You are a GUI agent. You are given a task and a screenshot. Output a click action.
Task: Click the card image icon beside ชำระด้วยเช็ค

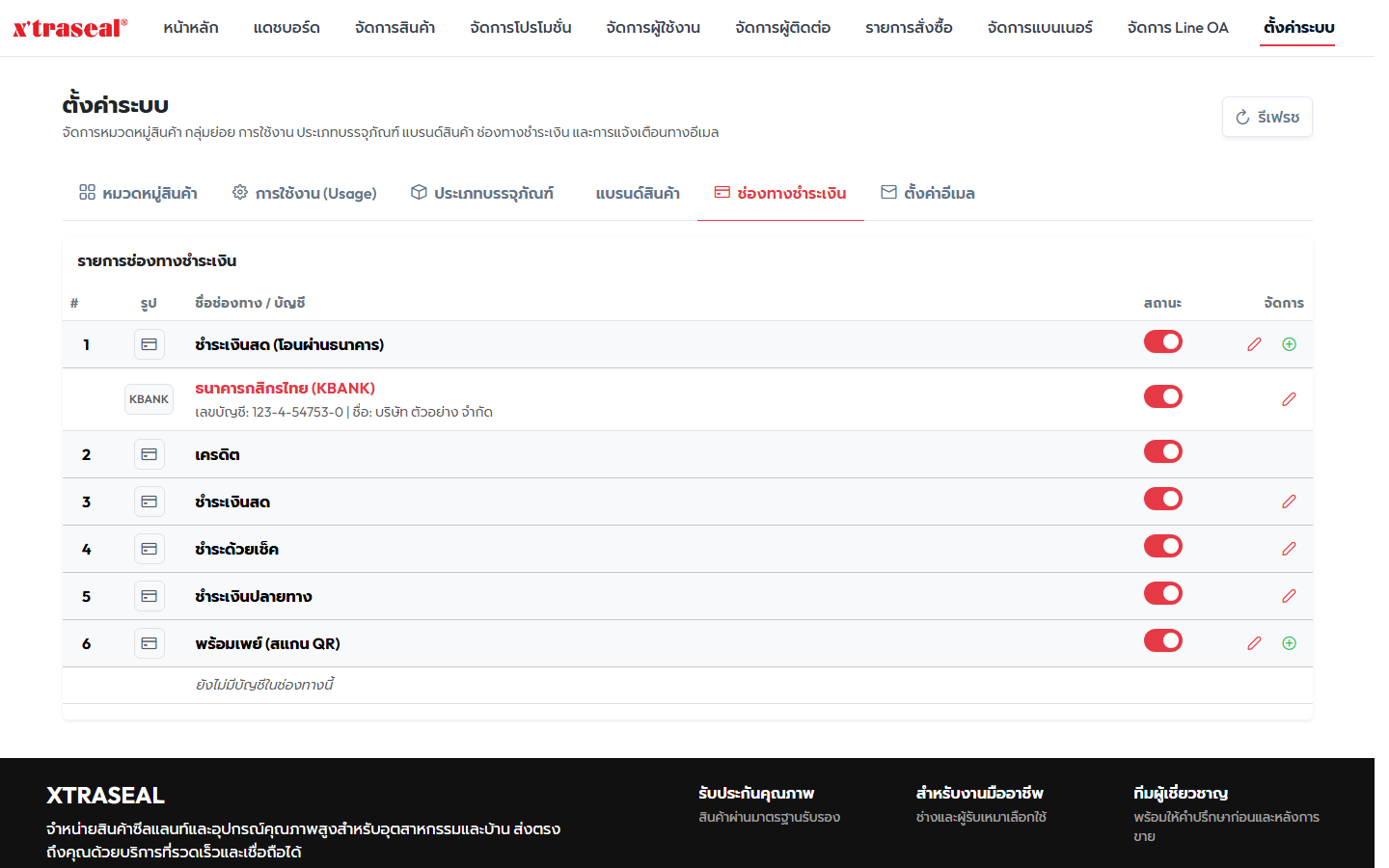coord(150,549)
